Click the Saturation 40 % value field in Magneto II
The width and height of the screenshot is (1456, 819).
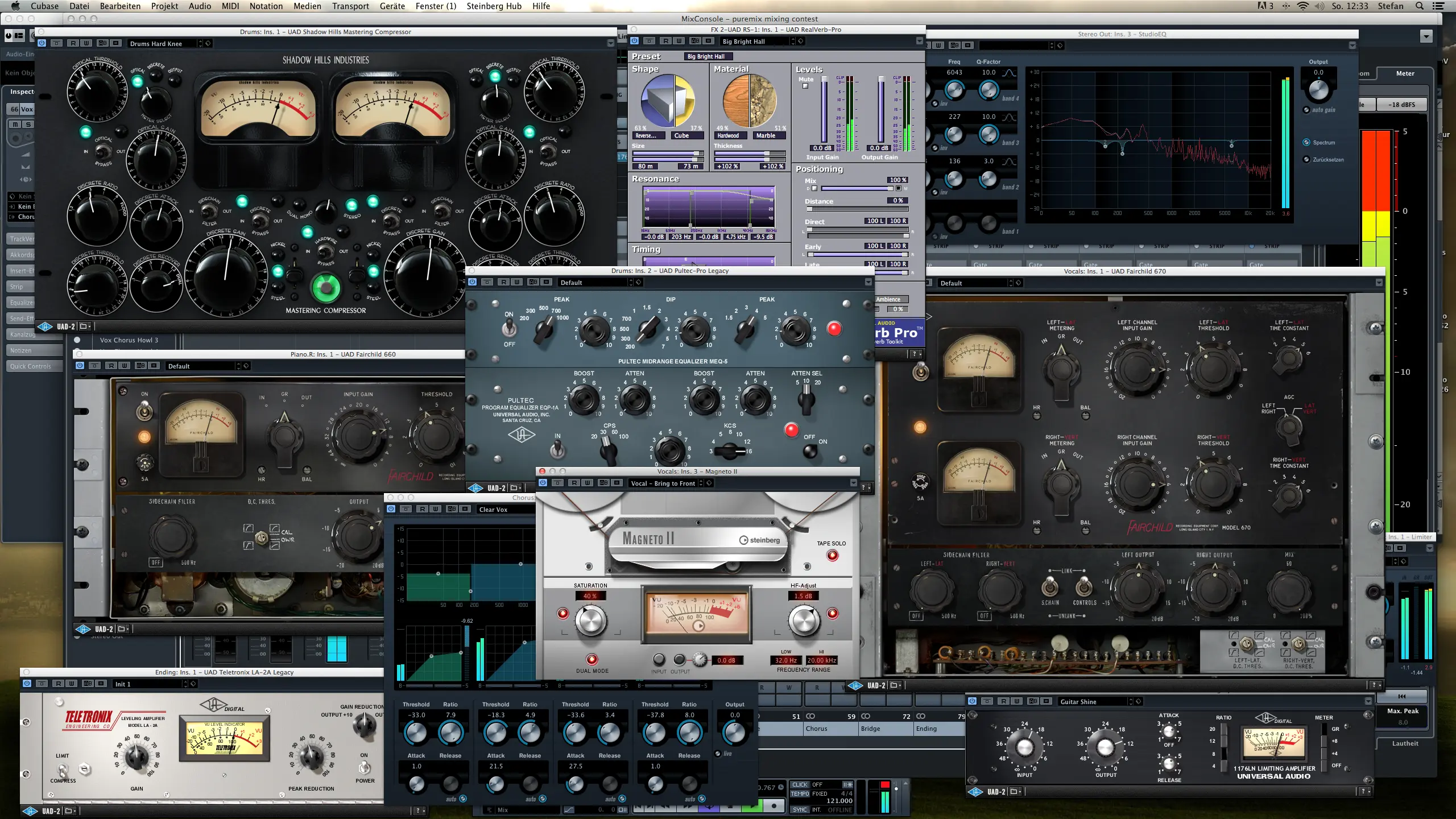click(x=590, y=596)
